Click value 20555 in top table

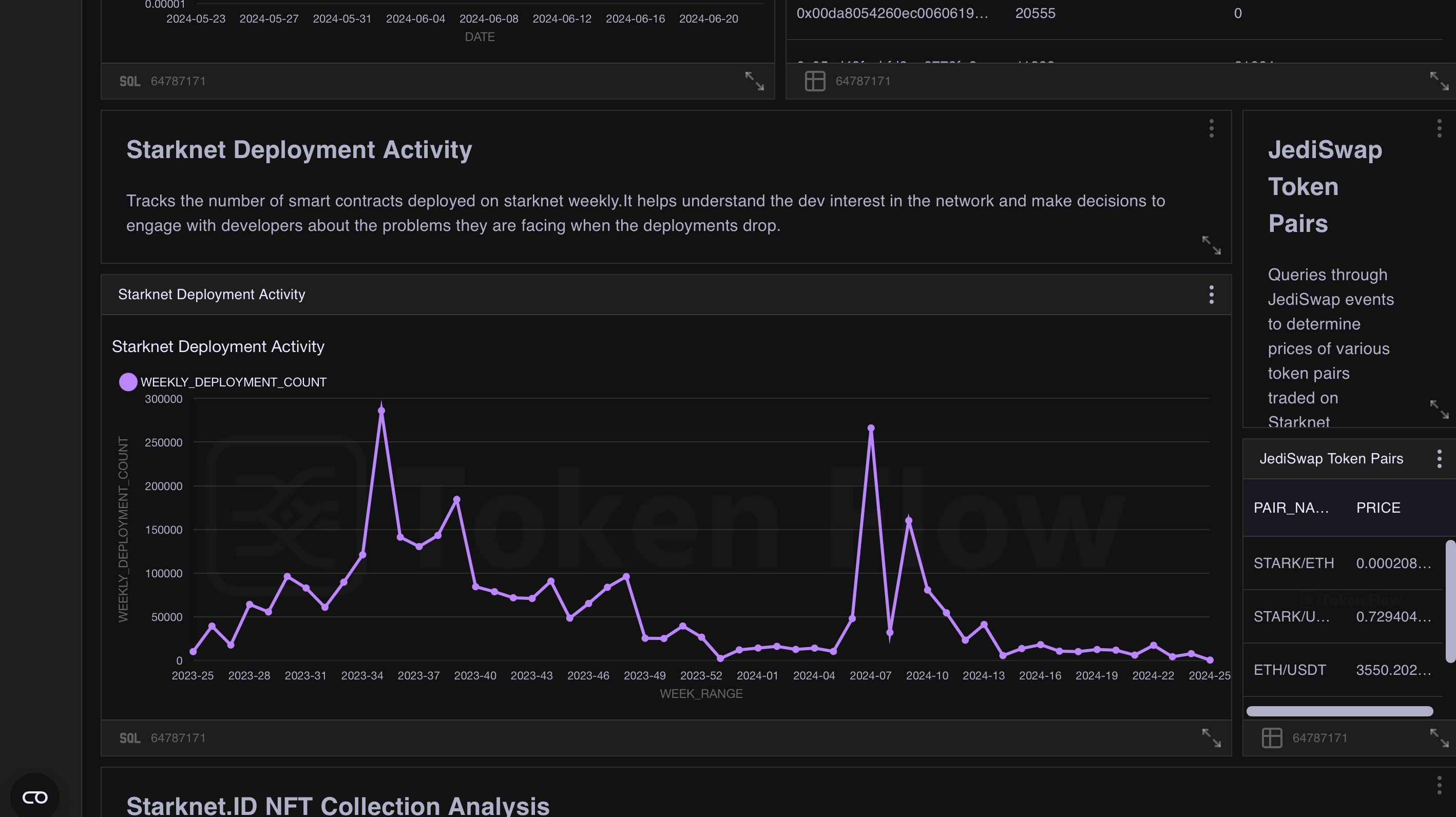(1035, 13)
